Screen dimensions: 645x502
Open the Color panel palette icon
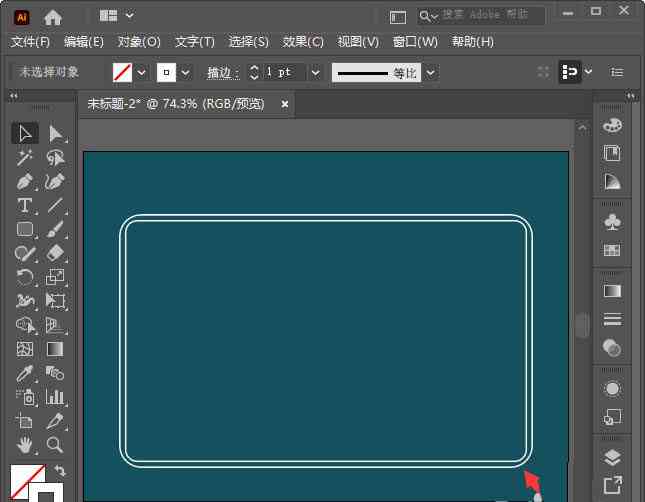click(x=613, y=126)
